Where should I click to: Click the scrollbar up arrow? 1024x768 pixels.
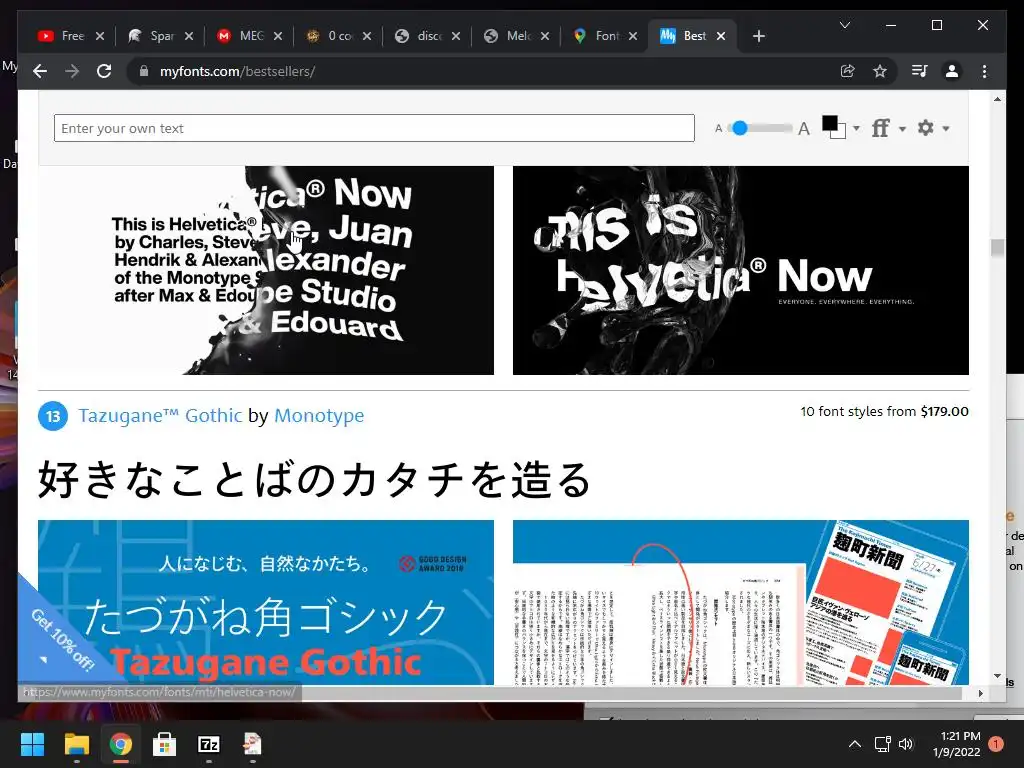pyautogui.click(x=997, y=99)
